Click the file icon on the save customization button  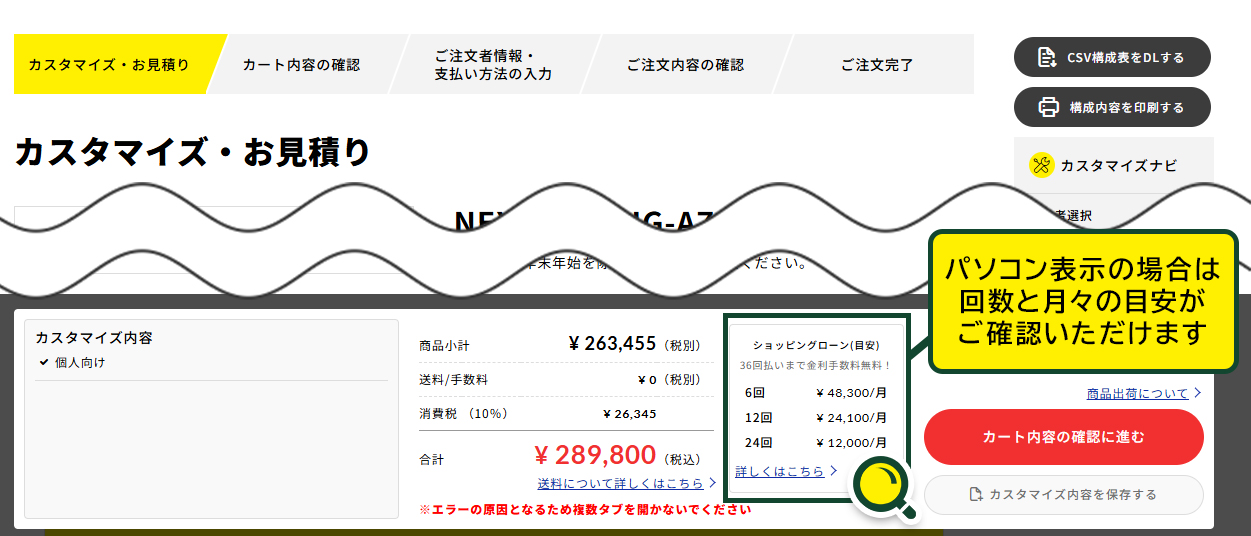(x=976, y=495)
